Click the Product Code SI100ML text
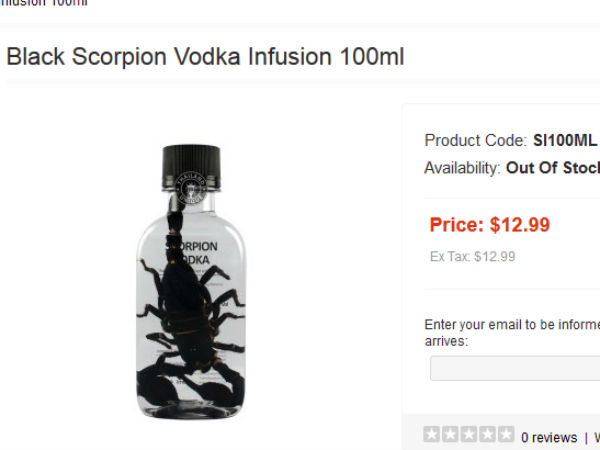The height and width of the screenshot is (450, 600). (x=510, y=140)
